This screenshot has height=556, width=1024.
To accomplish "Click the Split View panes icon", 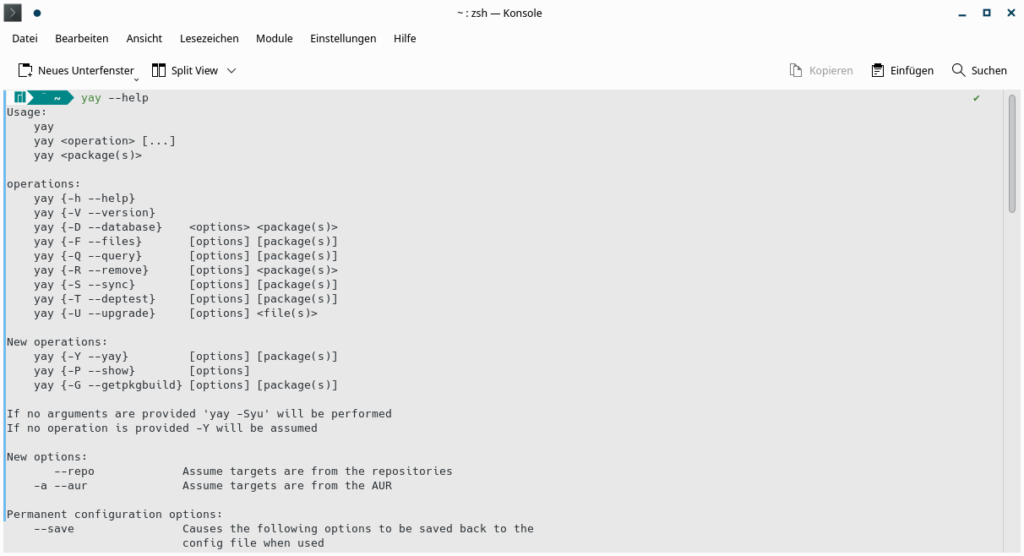I will click(159, 71).
